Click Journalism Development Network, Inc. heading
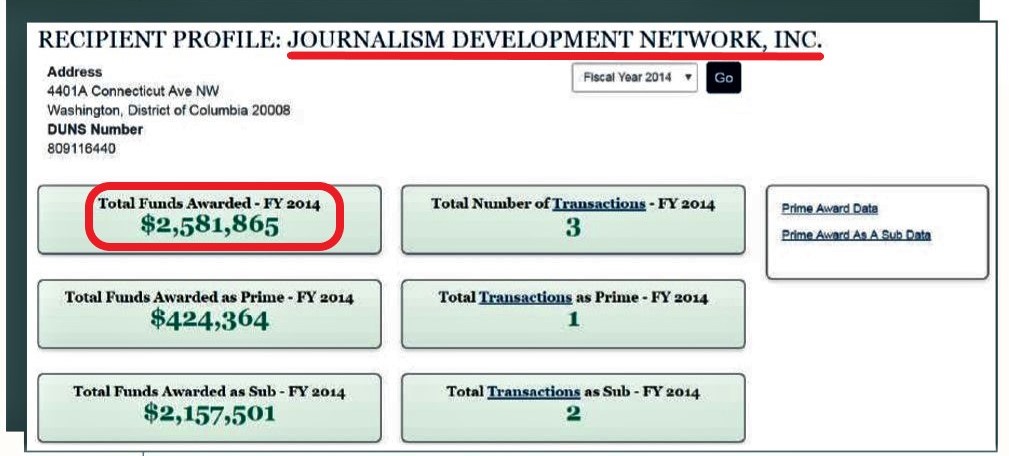 pyautogui.click(x=554, y=41)
